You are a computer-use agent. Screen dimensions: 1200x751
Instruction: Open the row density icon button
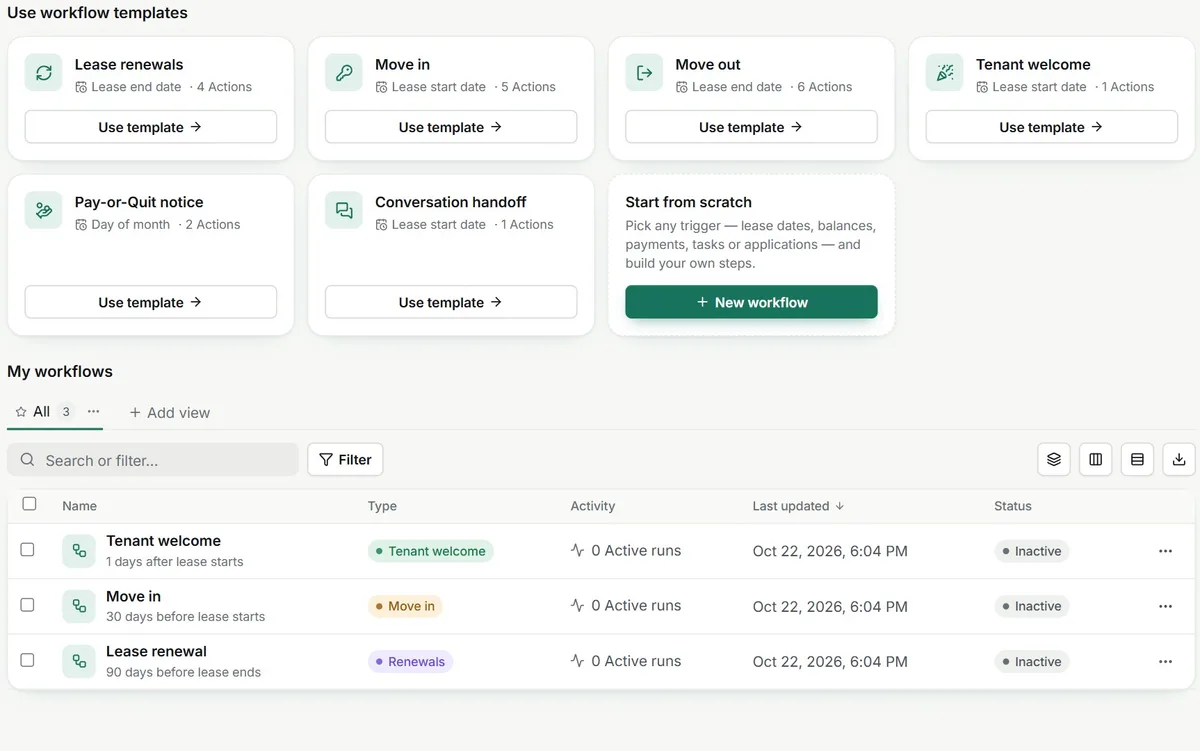click(x=1137, y=459)
